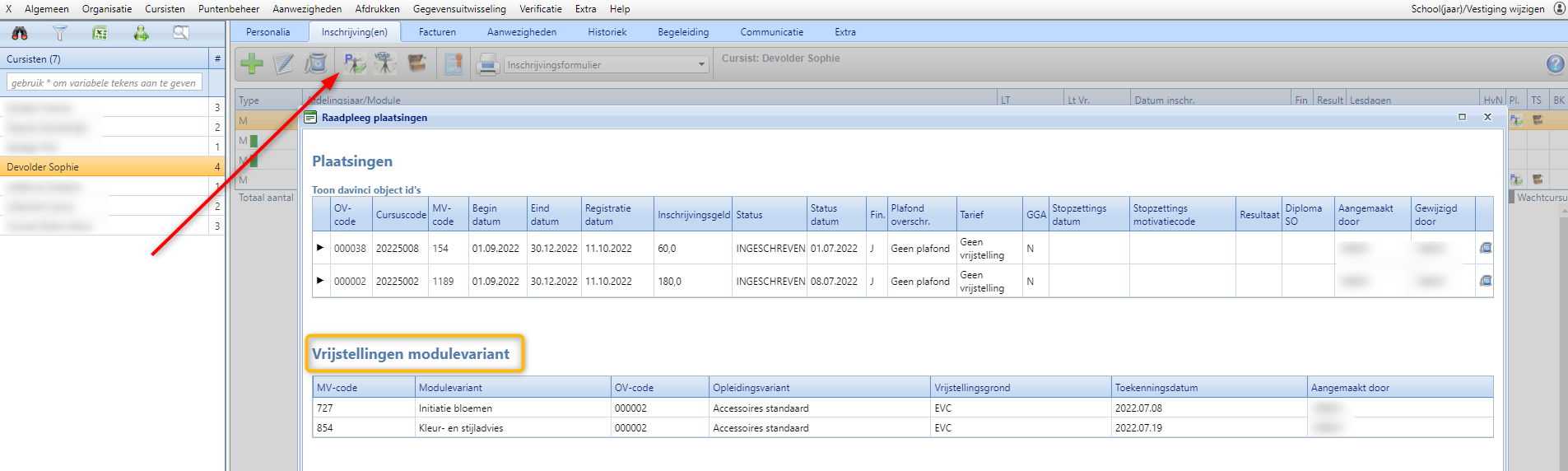Click the Kleur- en stijladvies modulevariant cell

tap(513, 427)
